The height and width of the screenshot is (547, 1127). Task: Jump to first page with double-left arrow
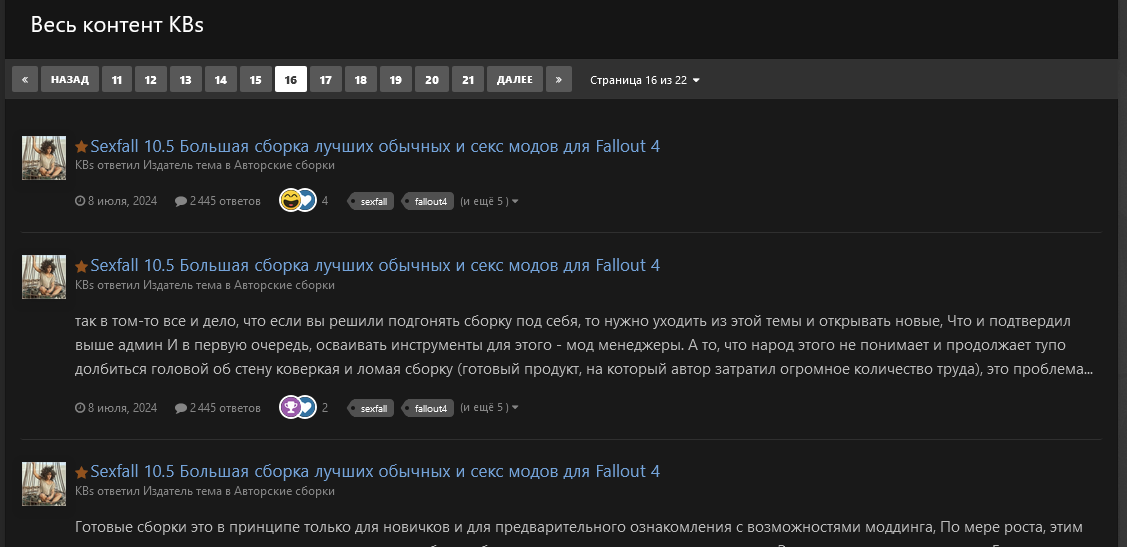[x=25, y=79]
